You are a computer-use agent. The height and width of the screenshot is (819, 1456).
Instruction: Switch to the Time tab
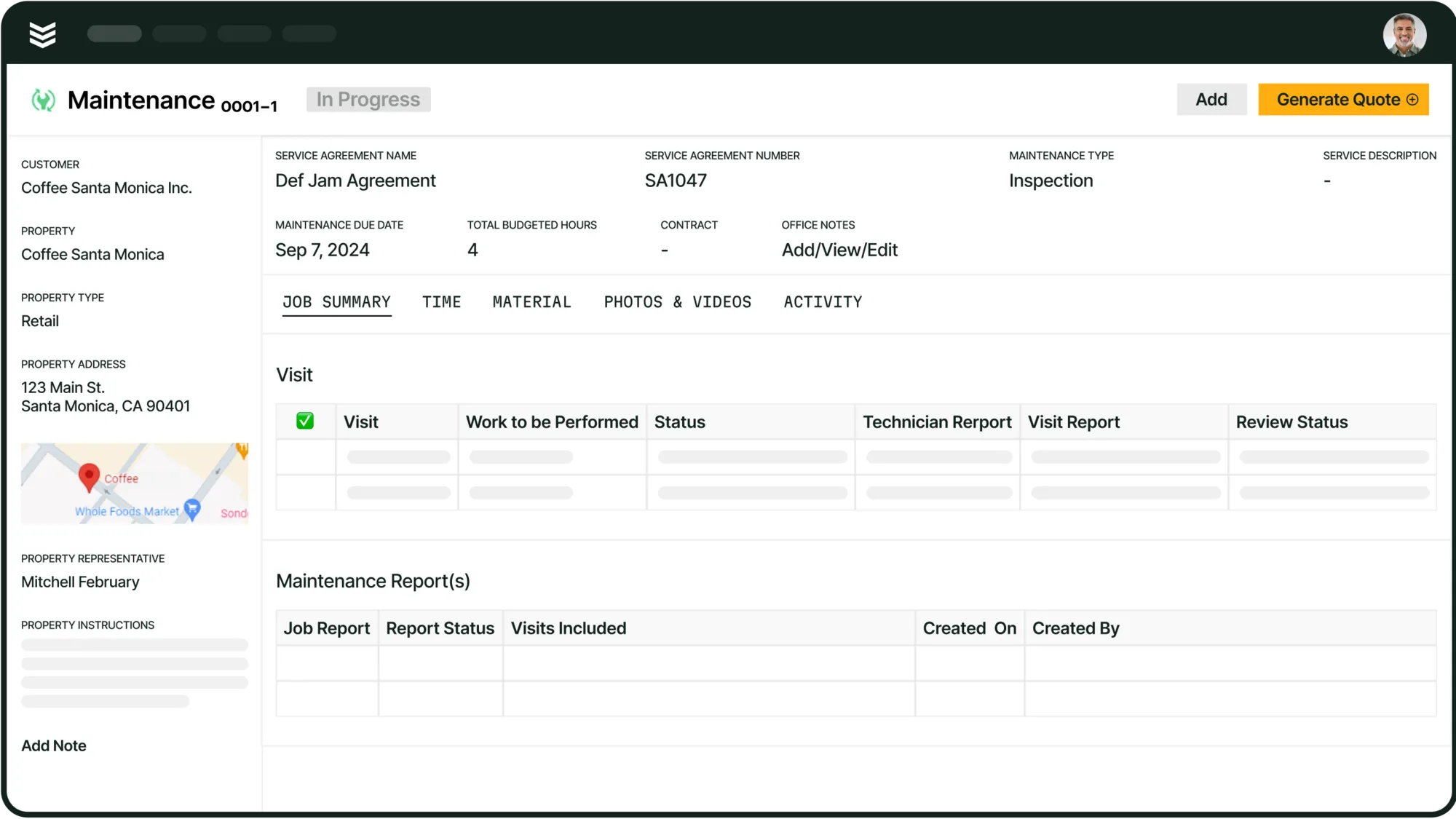(x=441, y=302)
